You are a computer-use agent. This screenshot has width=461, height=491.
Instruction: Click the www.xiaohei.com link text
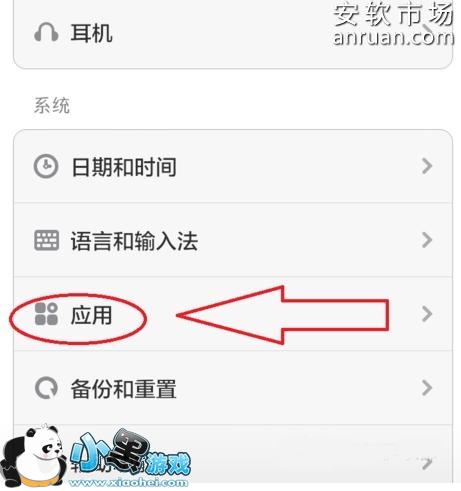(128, 482)
